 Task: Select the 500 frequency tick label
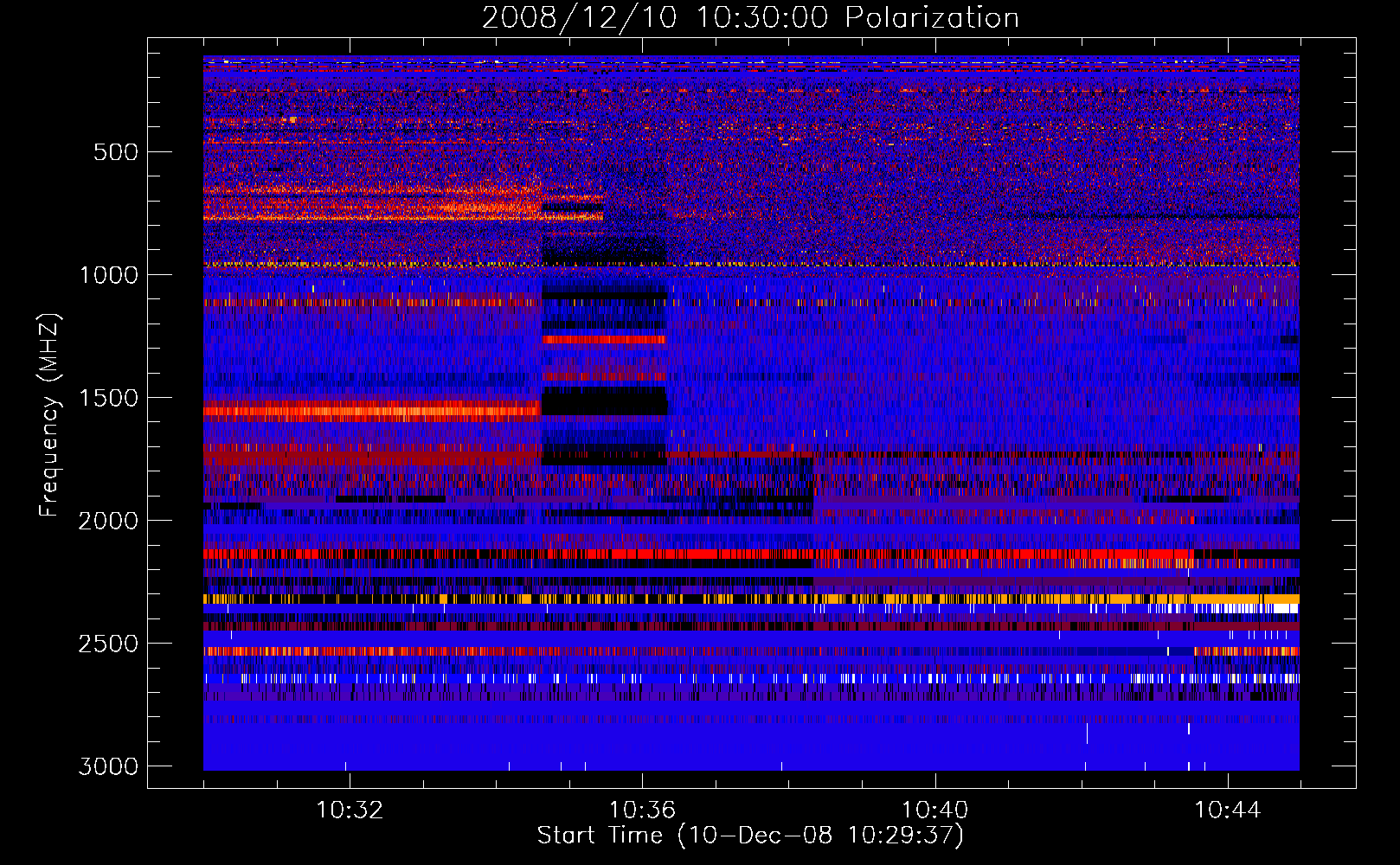pos(115,152)
